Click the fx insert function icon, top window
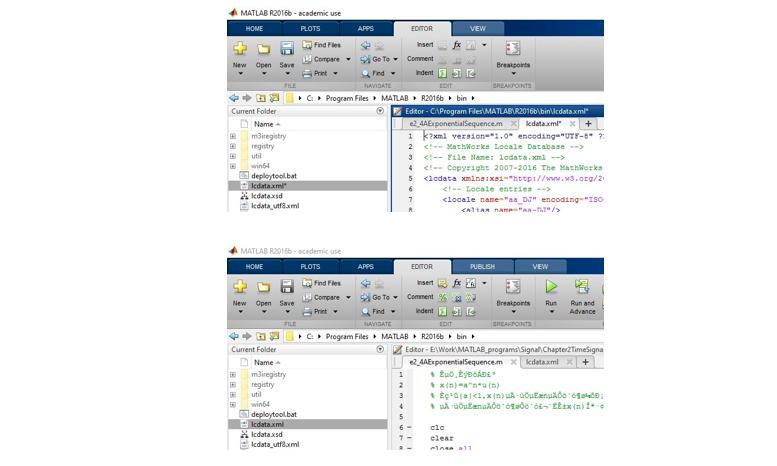777x466 pixels. pyautogui.click(x=457, y=45)
